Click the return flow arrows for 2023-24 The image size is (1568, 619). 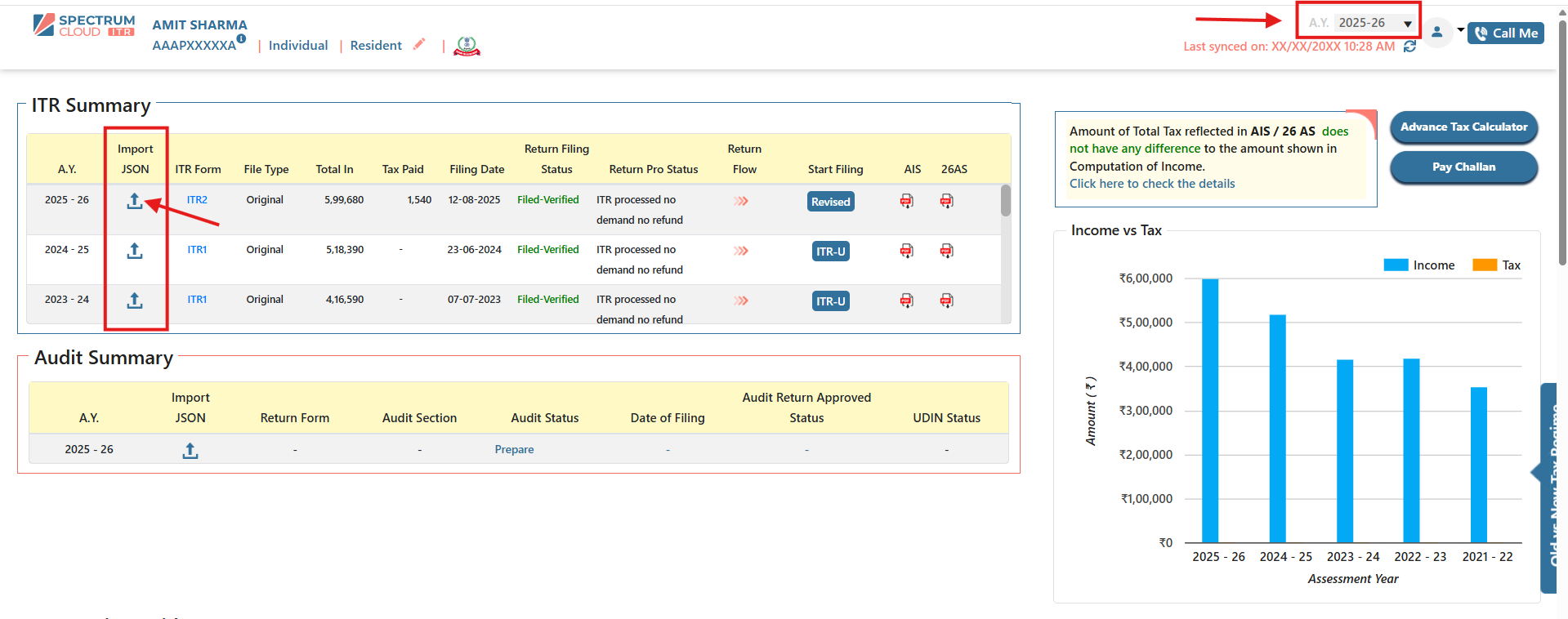[741, 301]
